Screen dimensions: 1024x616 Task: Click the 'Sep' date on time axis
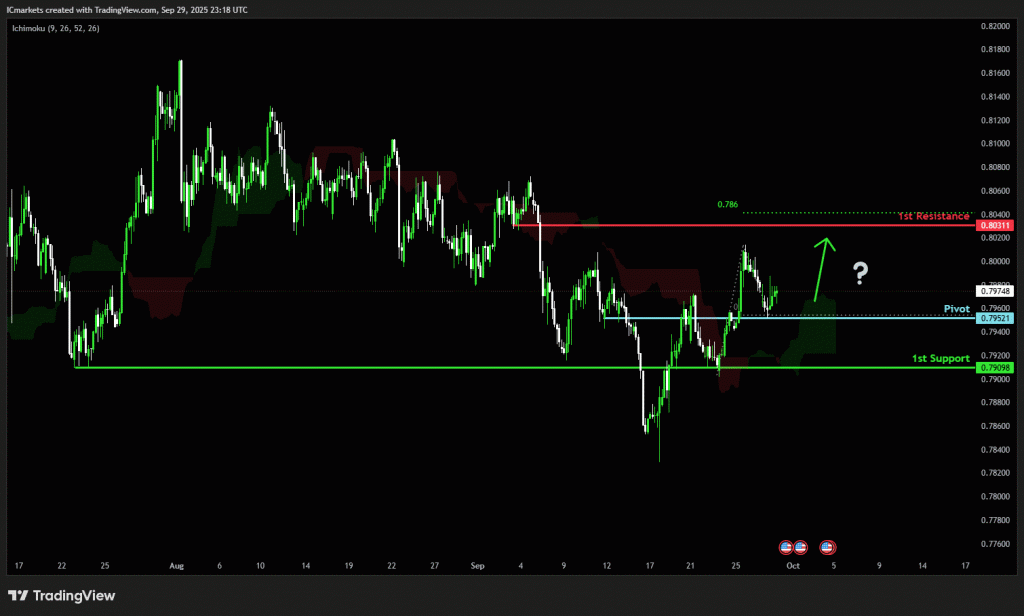click(x=476, y=565)
